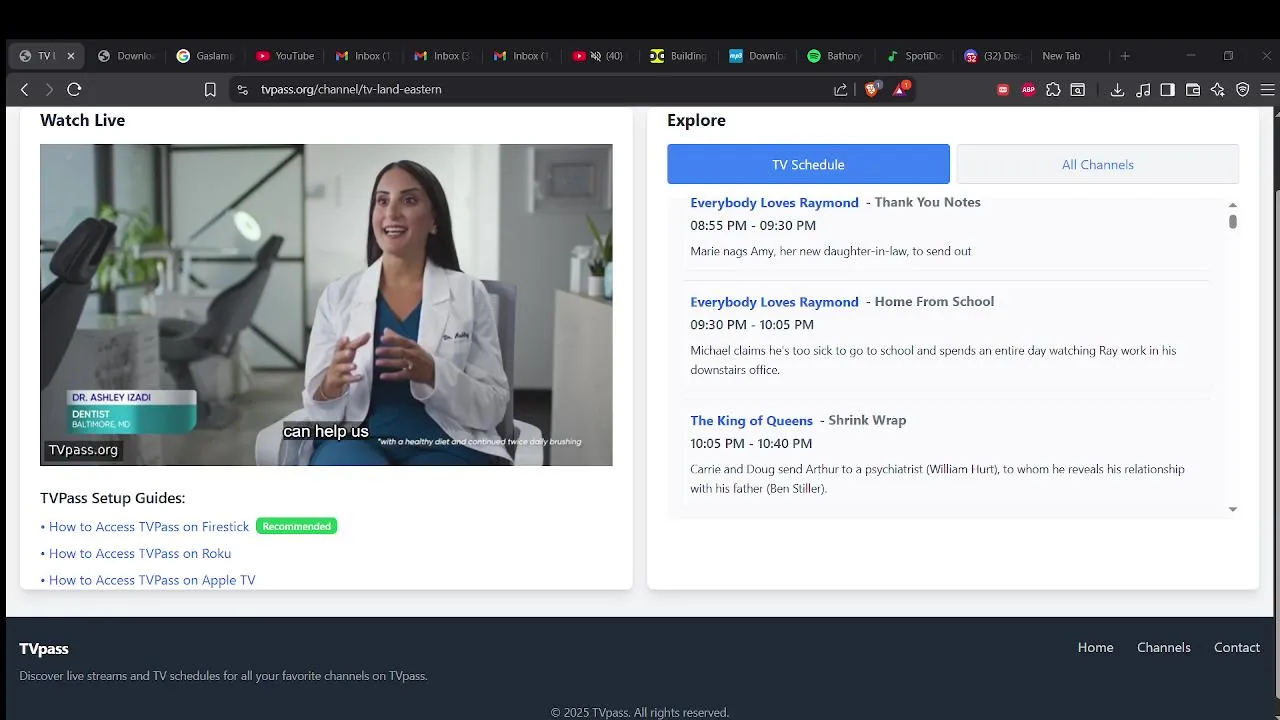Share this page using the share icon
The height and width of the screenshot is (720, 1280).
pos(841,89)
